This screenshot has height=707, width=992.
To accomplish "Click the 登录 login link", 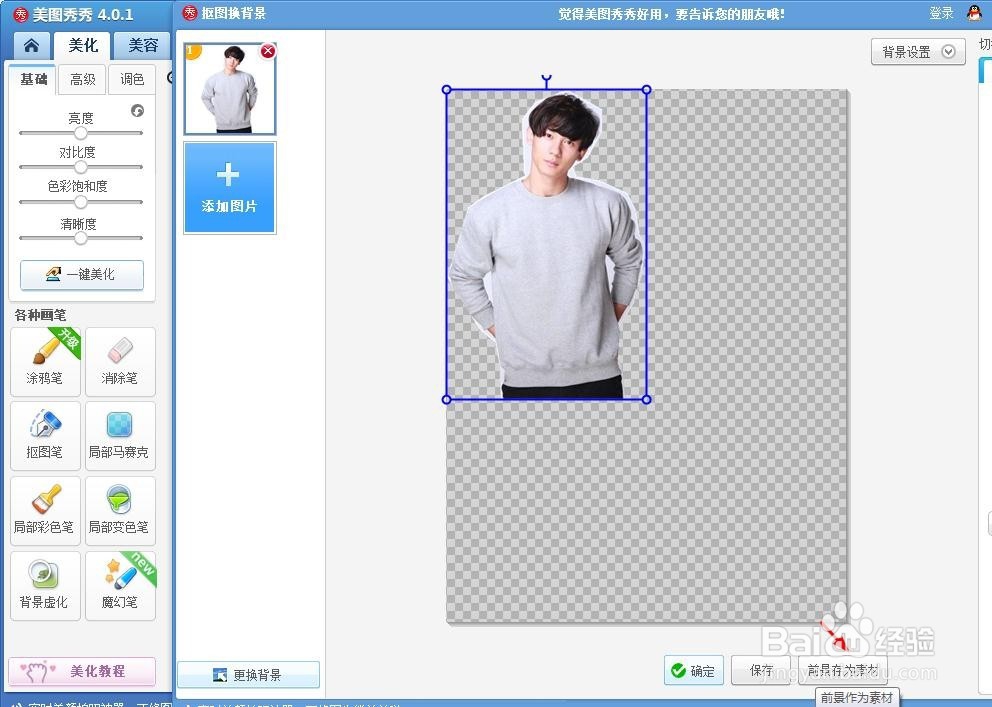I will (941, 13).
